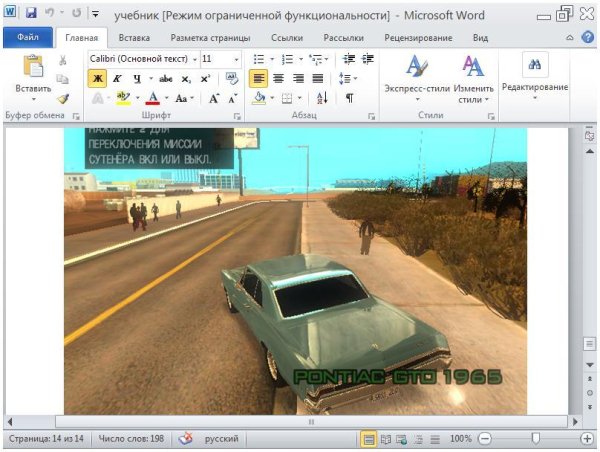Expand the font color arrow

pyautogui.click(x=166, y=98)
